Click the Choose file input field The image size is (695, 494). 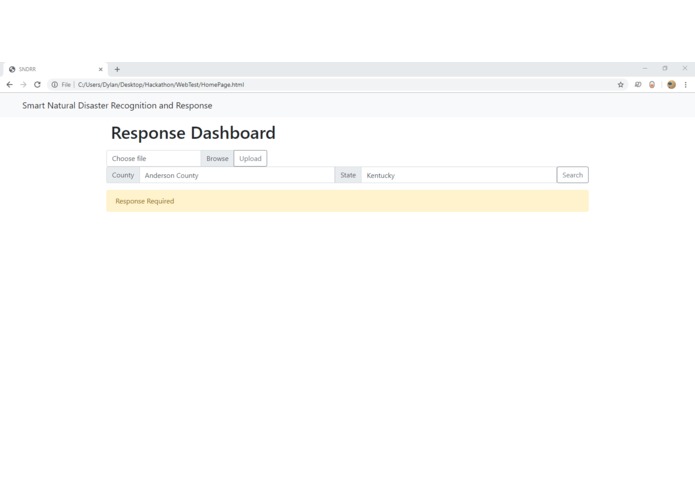coord(153,159)
